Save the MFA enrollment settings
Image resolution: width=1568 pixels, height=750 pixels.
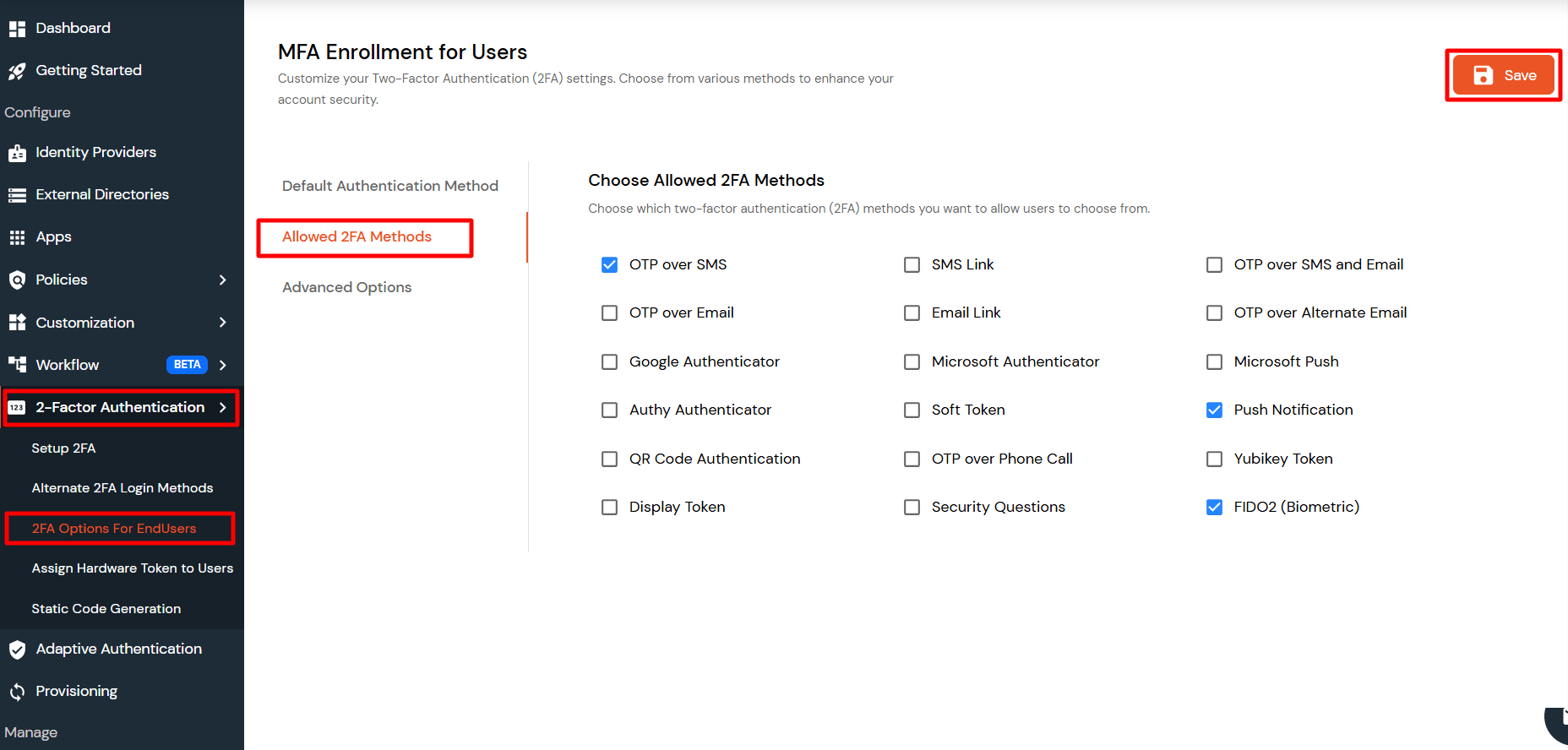1503,75
